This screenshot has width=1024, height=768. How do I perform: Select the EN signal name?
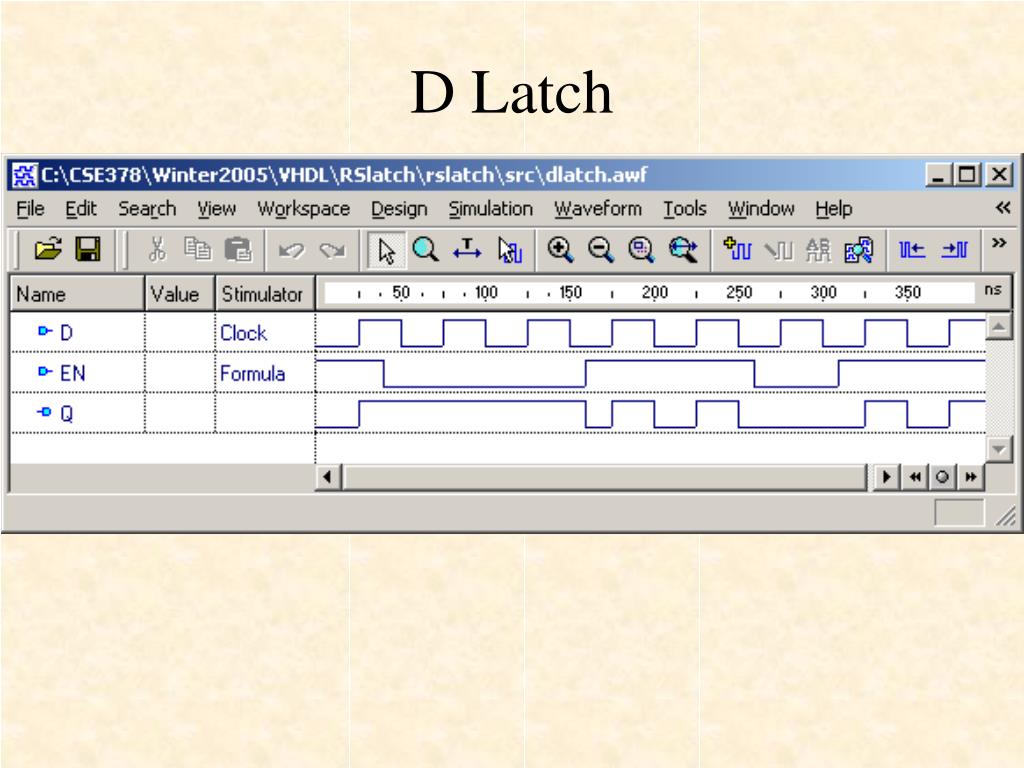click(x=72, y=373)
